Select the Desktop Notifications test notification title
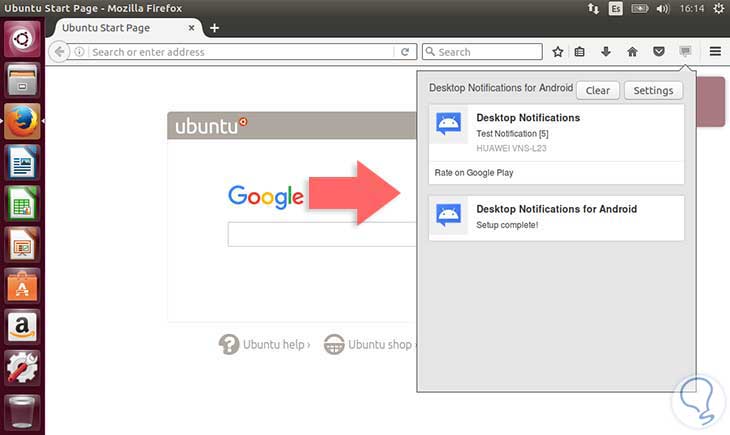This screenshot has height=435, width=730. 528,118
